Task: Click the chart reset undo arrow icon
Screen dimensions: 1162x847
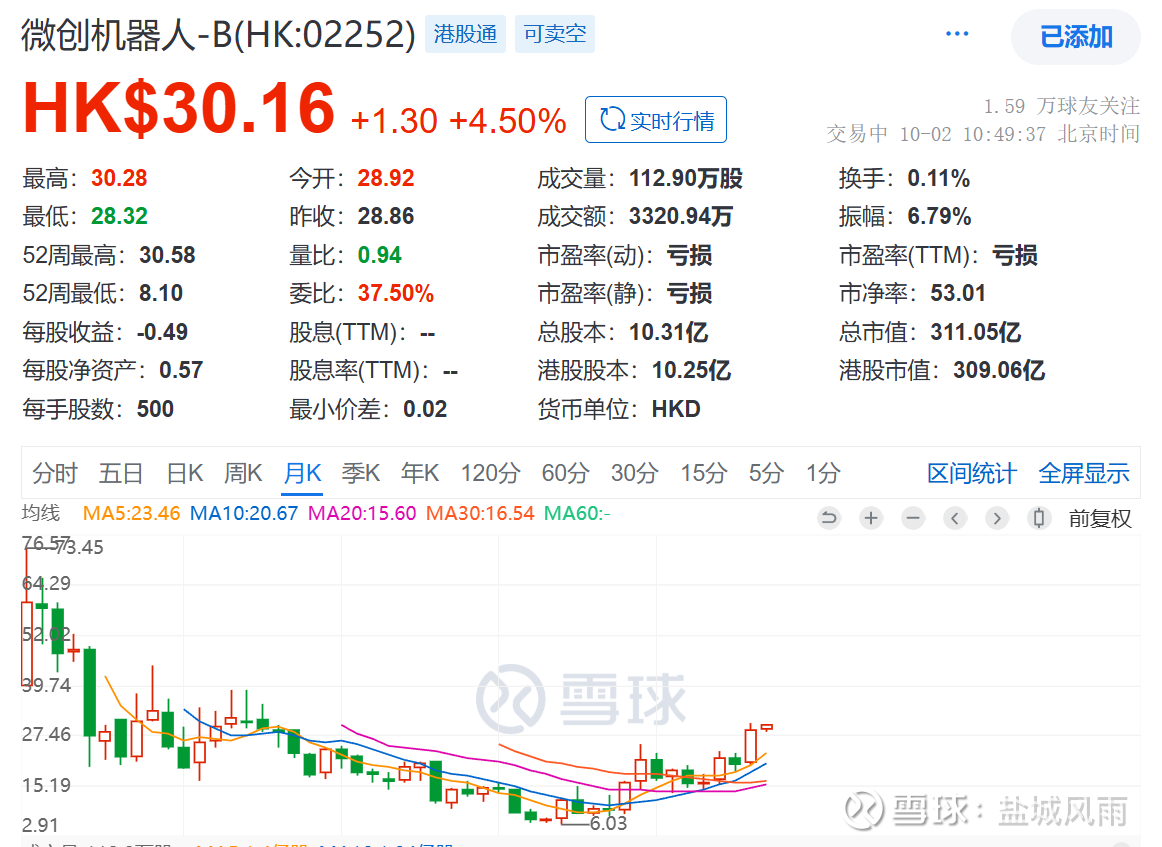Action: coord(829,518)
